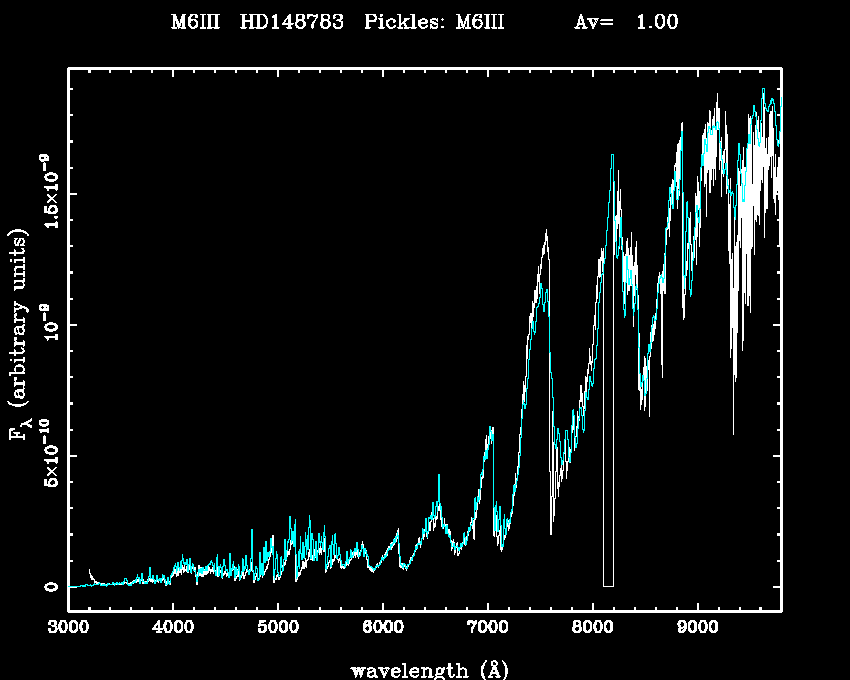This screenshot has width=850, height=680.
Task: Click the 5000 wavelength tick label
Action: point(278,628)
